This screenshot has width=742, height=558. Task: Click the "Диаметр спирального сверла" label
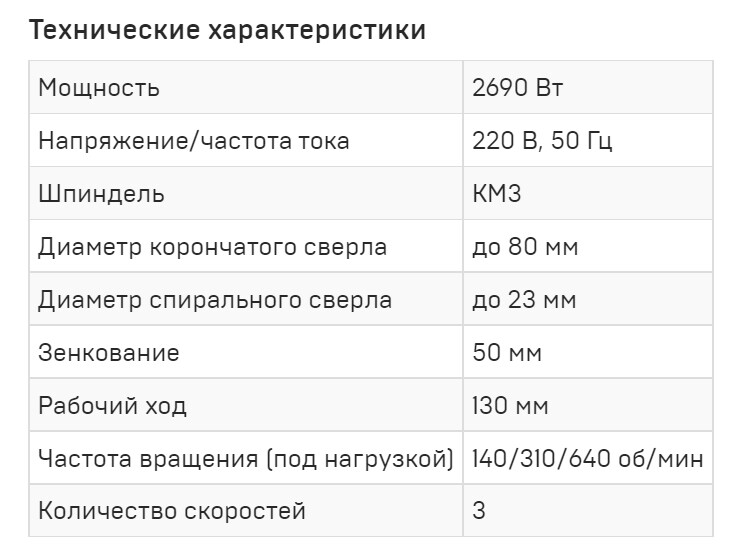click(x=215, y=300)
